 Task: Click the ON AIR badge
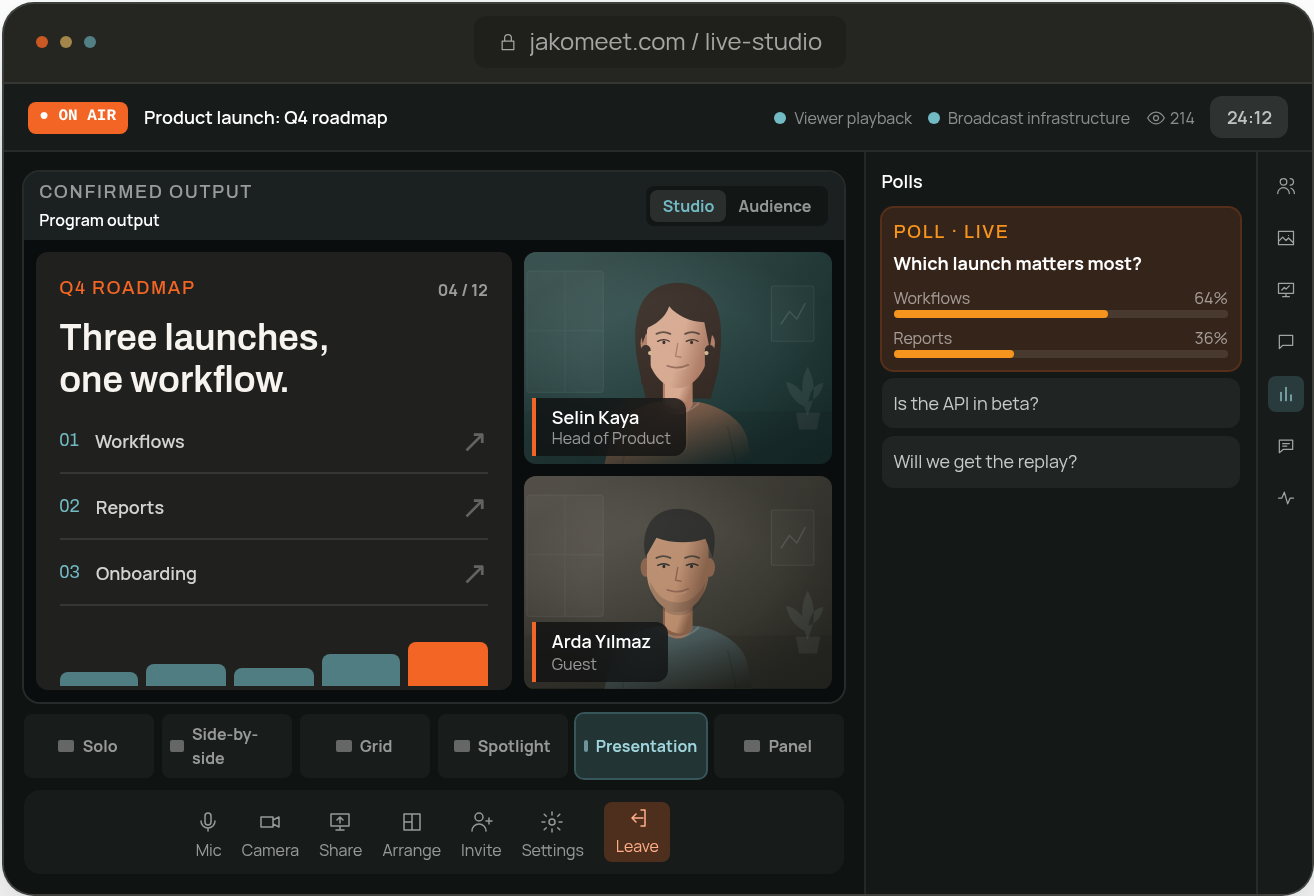78,118
